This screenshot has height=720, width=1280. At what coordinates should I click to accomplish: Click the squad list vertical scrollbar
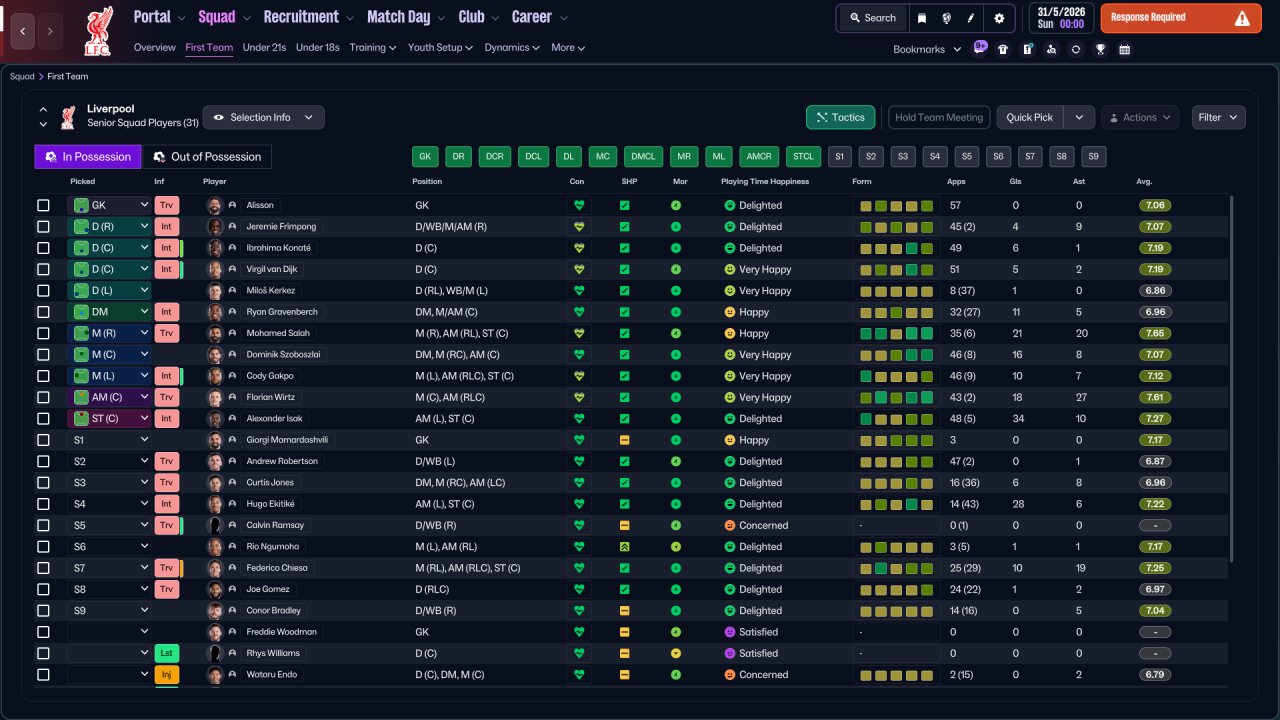click(x=1232, y=380)
